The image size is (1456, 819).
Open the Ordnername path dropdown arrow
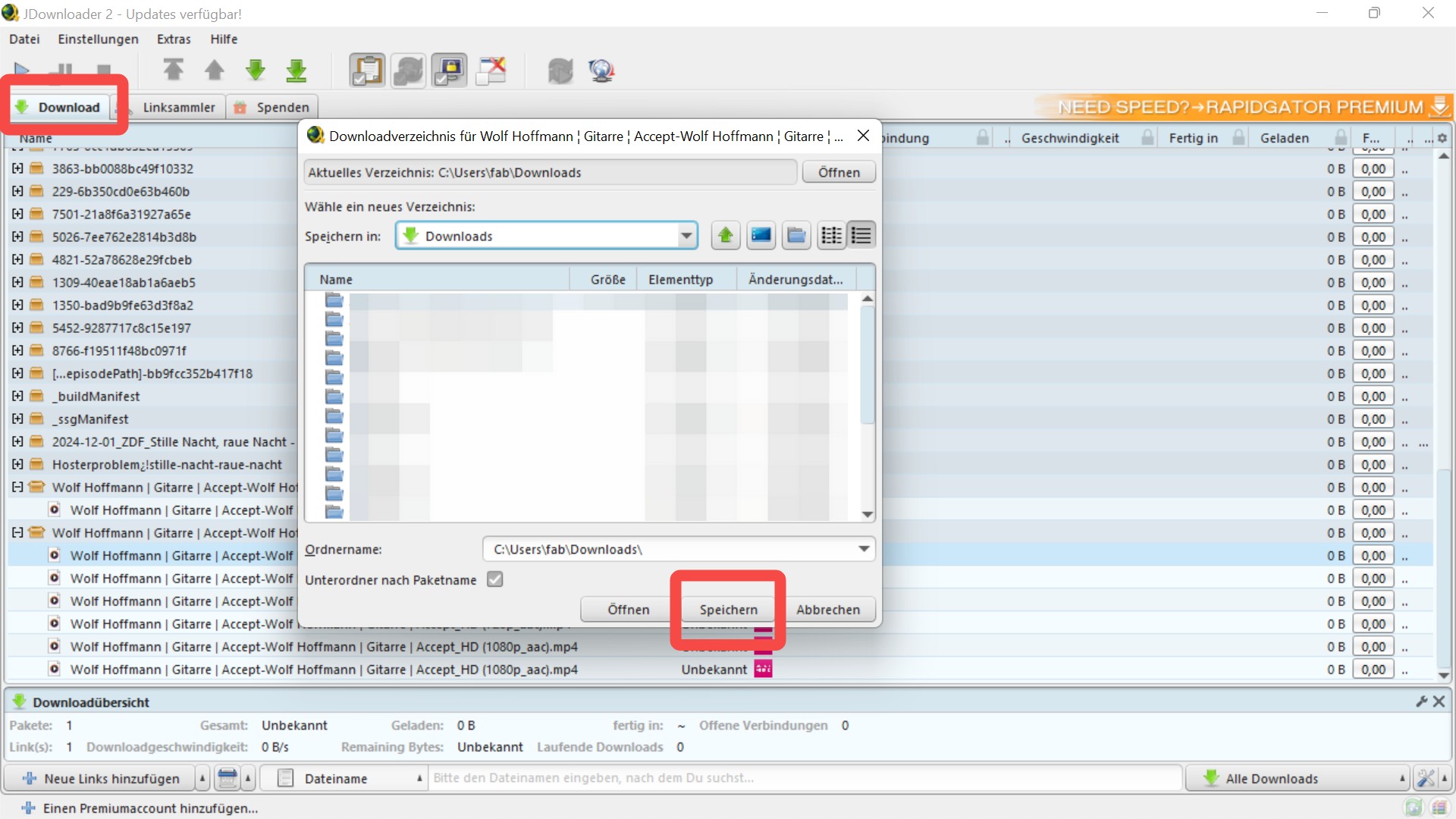(864, 549)
